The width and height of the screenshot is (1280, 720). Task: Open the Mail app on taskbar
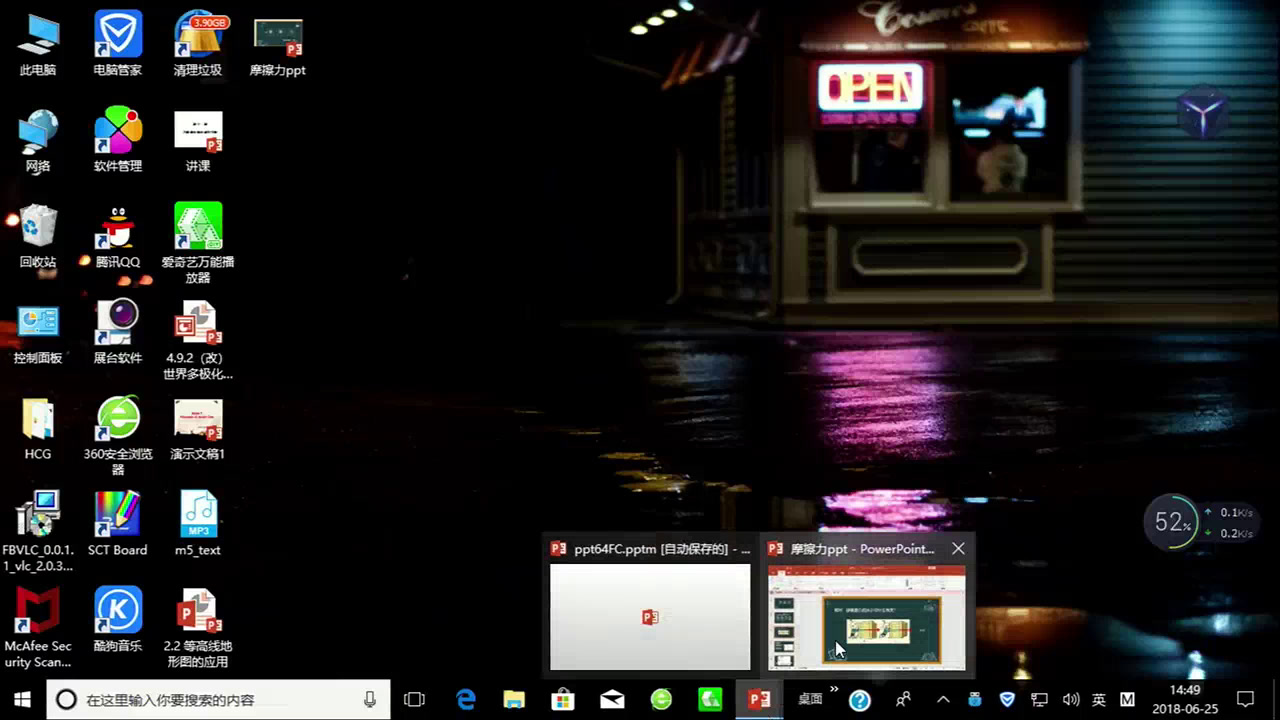click(x=612, y=699)
